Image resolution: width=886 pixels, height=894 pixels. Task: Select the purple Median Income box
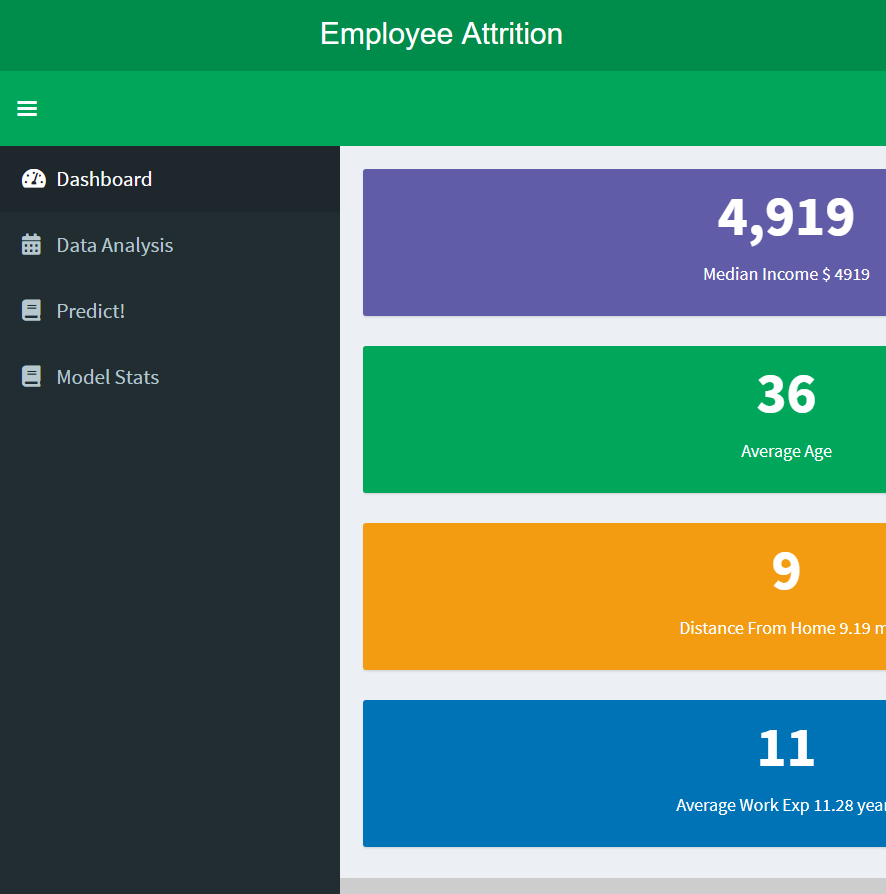click(624, 242)
